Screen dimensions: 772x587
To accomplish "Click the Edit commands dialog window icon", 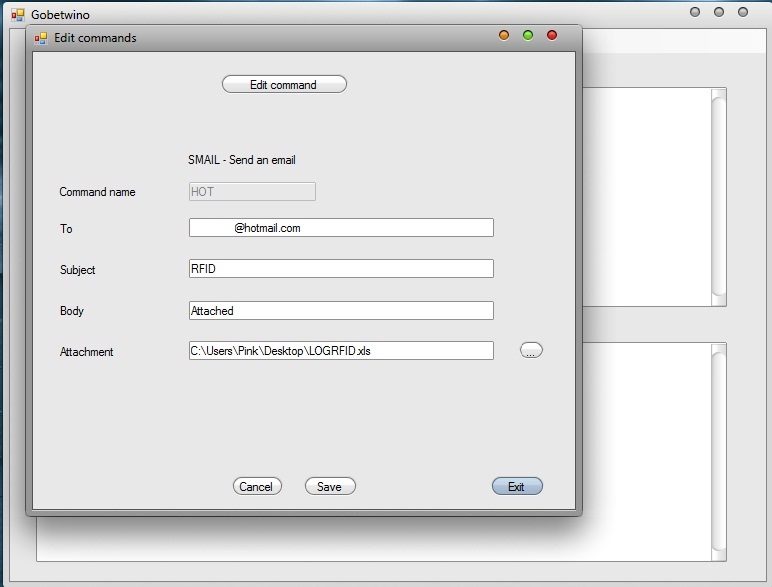I will [41, 38].
